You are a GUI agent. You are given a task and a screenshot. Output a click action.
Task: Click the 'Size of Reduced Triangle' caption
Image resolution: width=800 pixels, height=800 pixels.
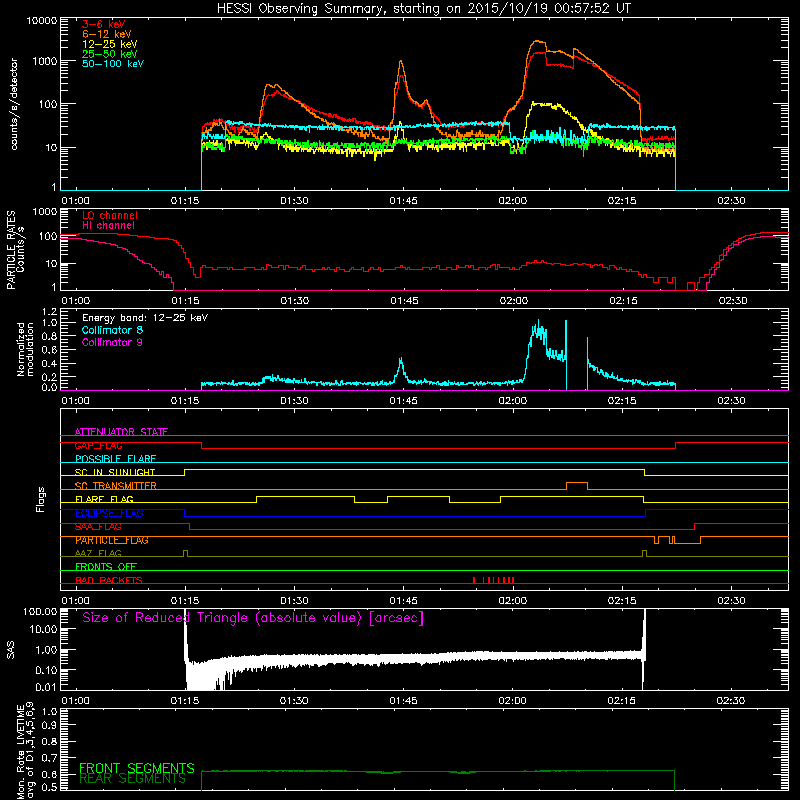[x=253, y=618]
